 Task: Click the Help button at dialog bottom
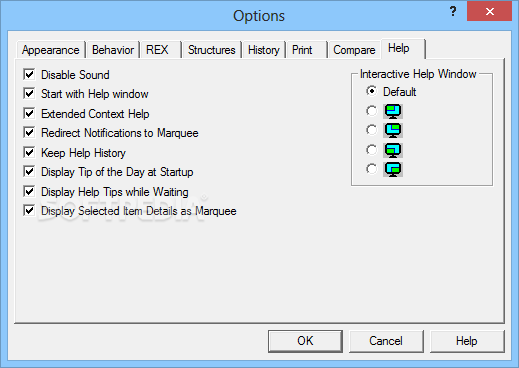467,341
